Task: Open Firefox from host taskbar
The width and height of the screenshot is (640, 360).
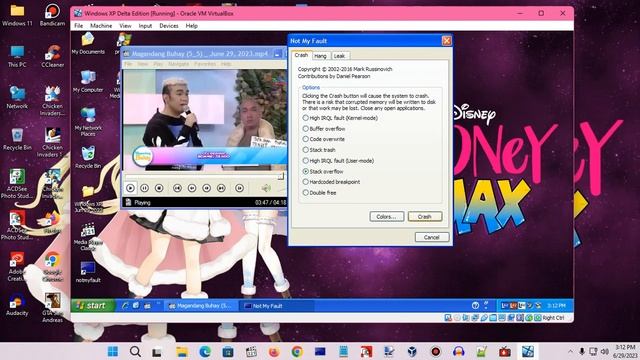Action: [274, 351]
